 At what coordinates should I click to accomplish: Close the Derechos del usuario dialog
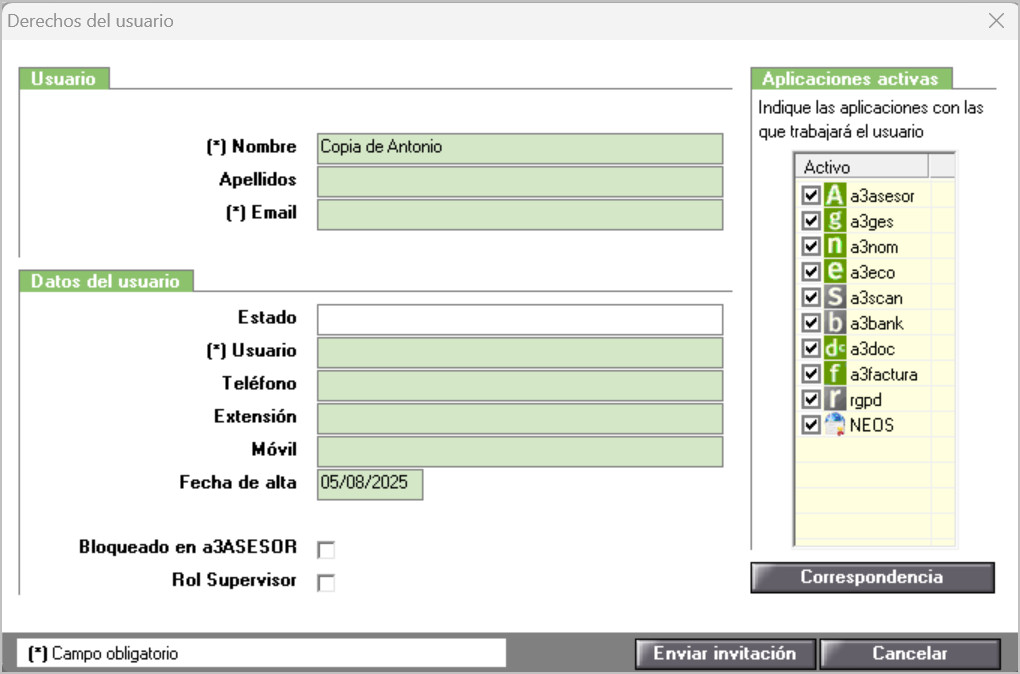point(996,21)
